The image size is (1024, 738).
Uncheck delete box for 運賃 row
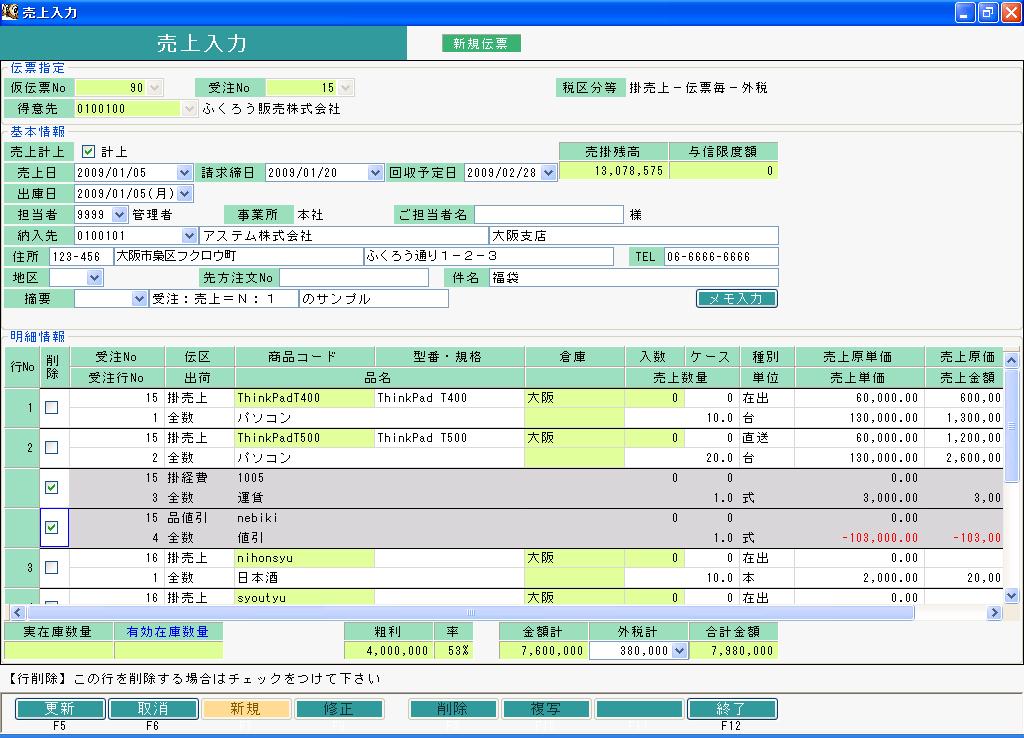tap(52, 487)
